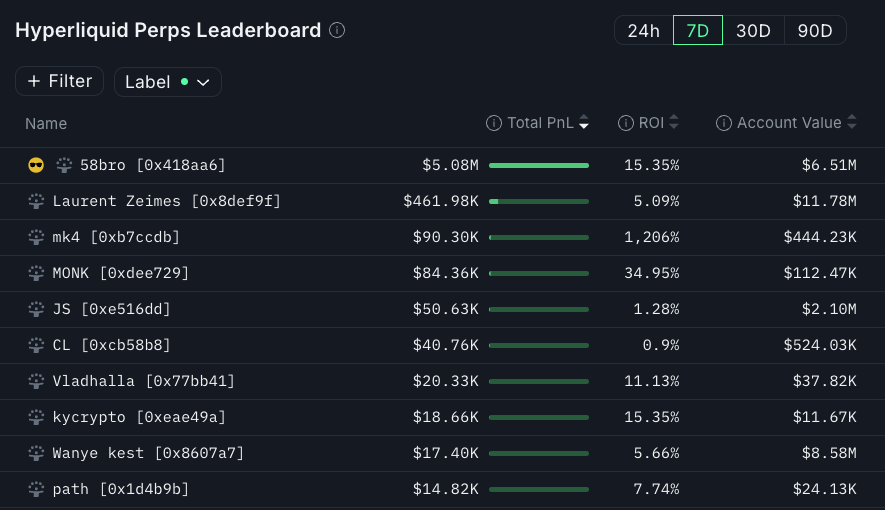Click the info icon beside Hyperliquid Perps Leaderboard

pyautogui.click(x=337, y=30)
